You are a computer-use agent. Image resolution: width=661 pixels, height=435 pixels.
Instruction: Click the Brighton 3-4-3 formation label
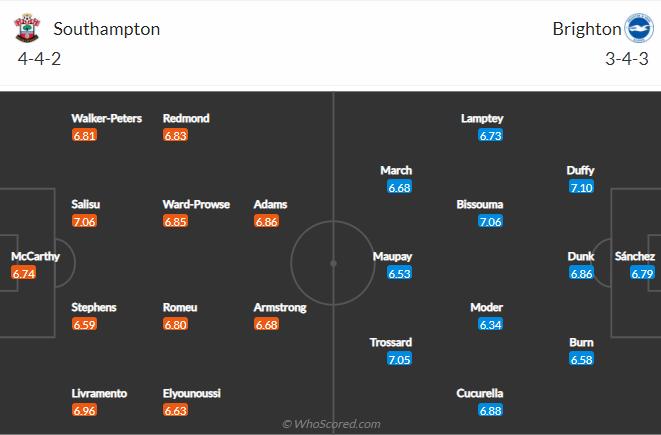click(x=627, y=59)
